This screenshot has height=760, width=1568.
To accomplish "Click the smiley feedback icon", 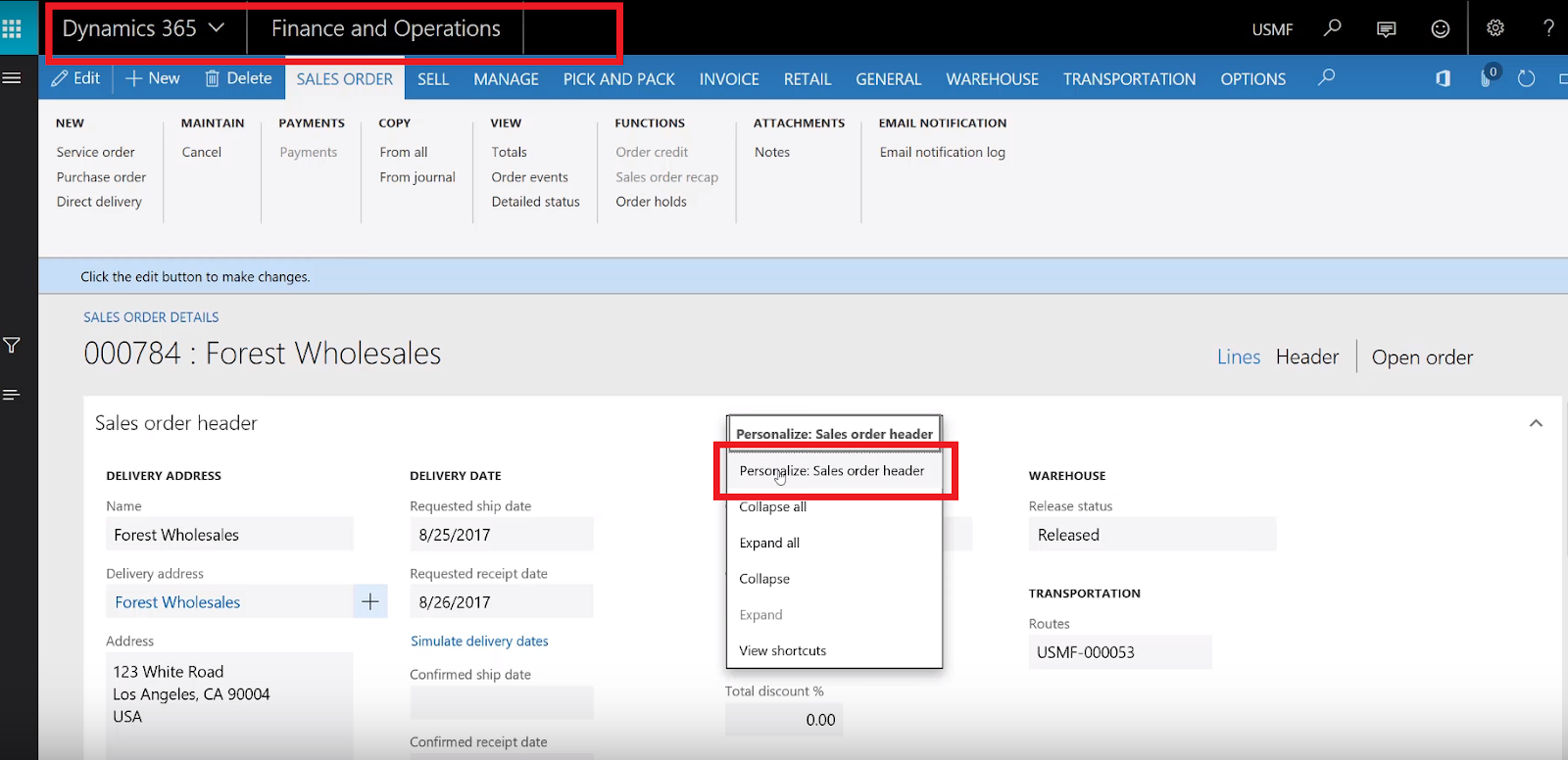I will tap(1441, 29).
